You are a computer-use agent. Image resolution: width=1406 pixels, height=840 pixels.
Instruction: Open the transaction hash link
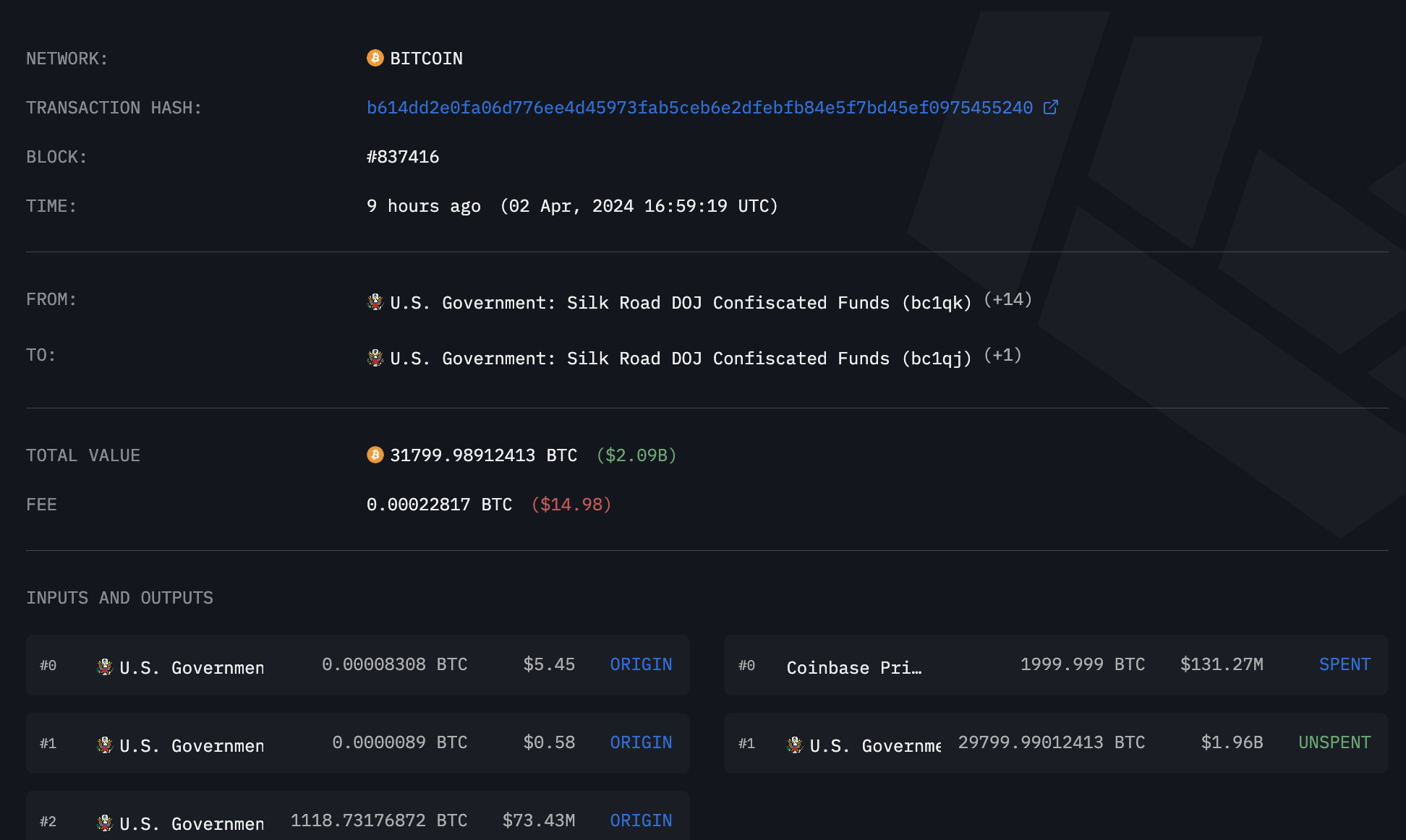point(699,108)
